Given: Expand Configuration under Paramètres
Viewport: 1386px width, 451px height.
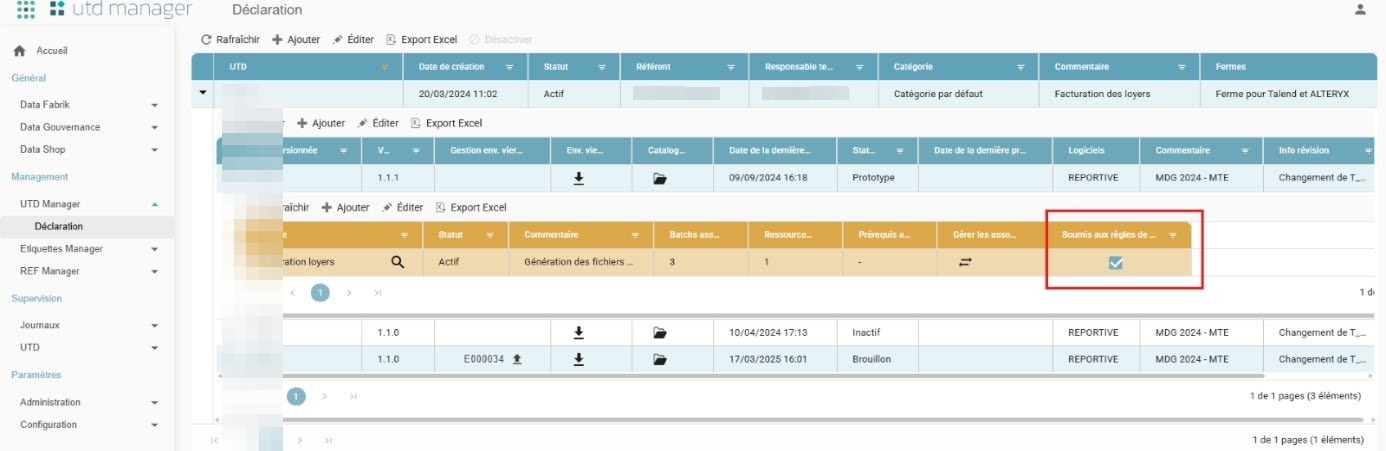Looking at the screenshot, I should click(x=155, y=425).
